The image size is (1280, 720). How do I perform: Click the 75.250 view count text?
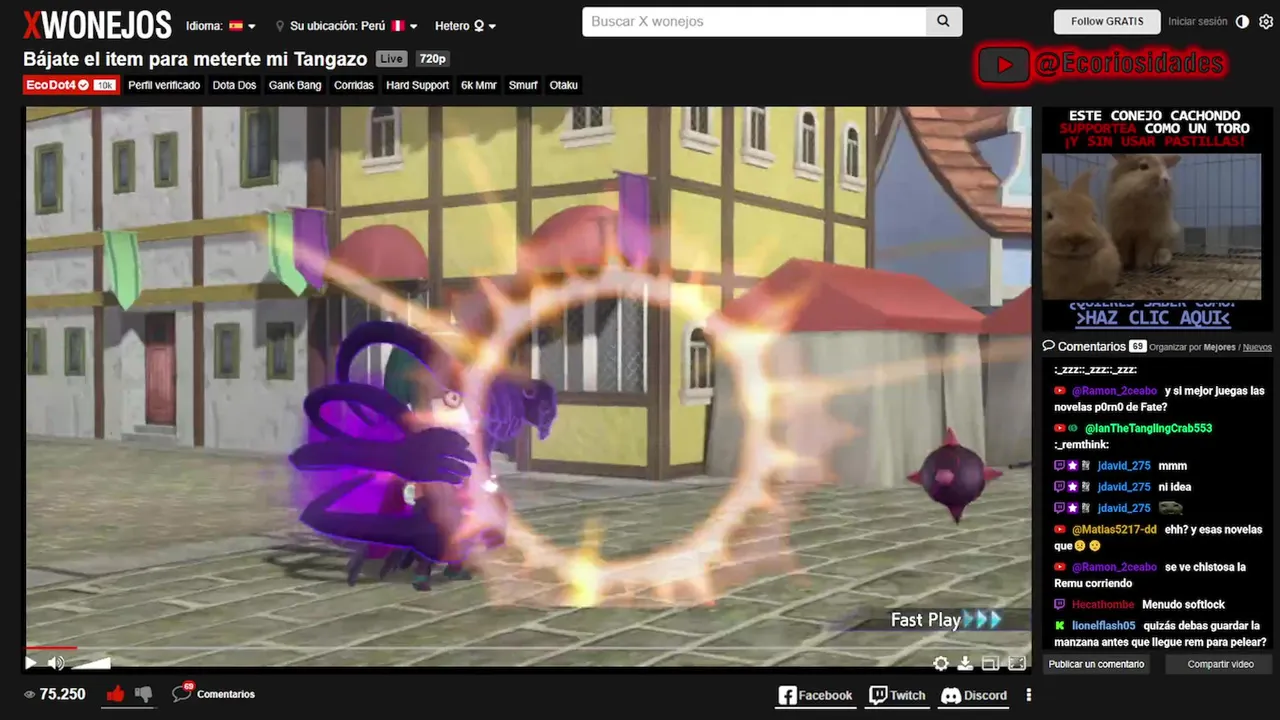pos(63,694)
